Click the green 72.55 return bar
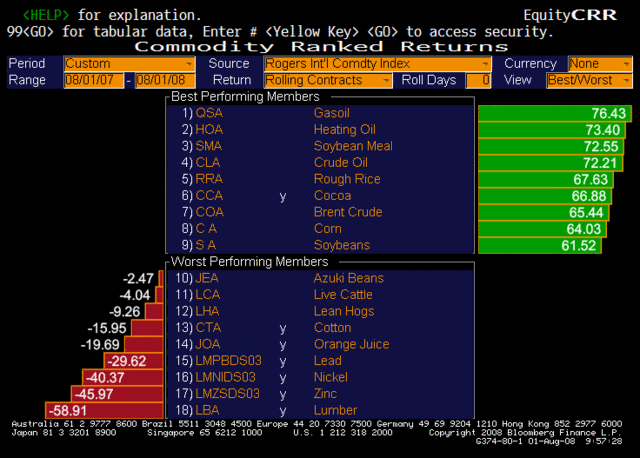640x458 pixels. click(551, 147)
